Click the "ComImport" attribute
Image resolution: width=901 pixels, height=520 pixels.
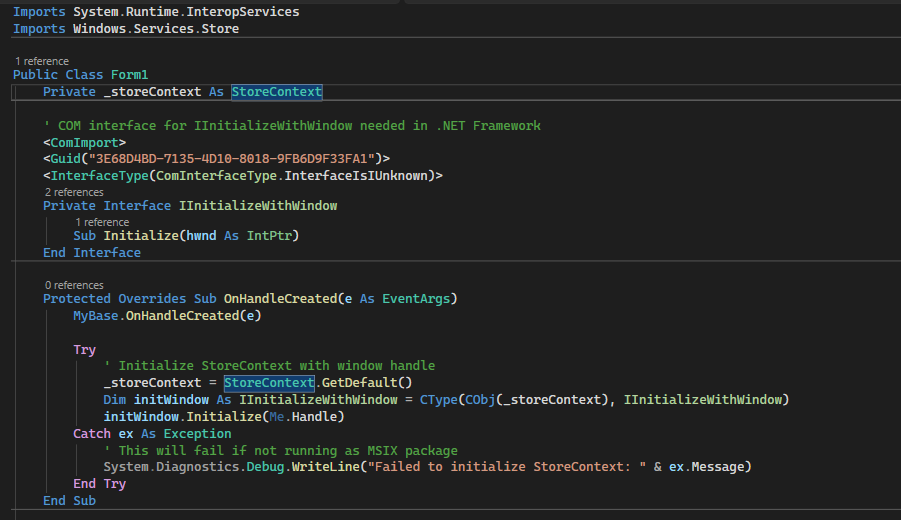[x=84, y=142]
